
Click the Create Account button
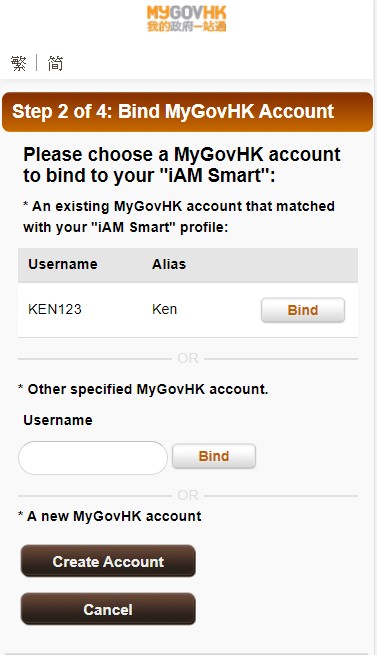(108, 561)
